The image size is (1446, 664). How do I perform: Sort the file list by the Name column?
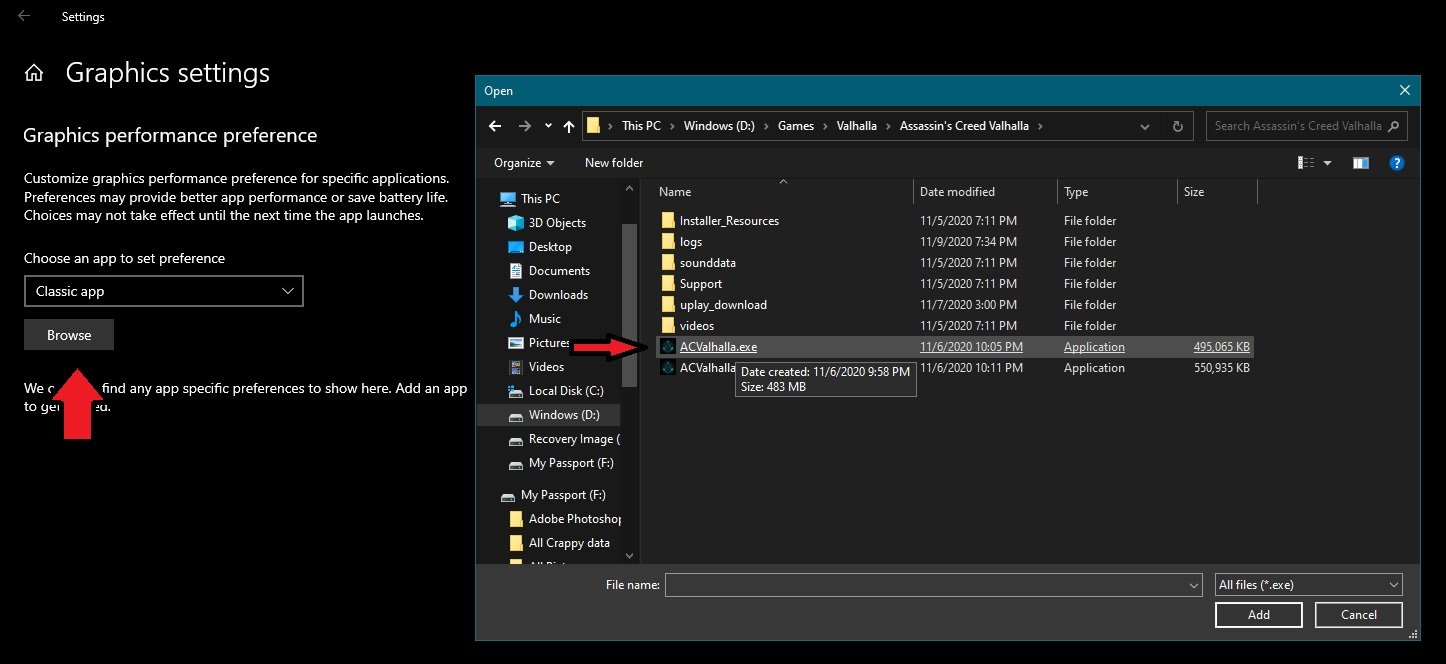tap(783, 192)
